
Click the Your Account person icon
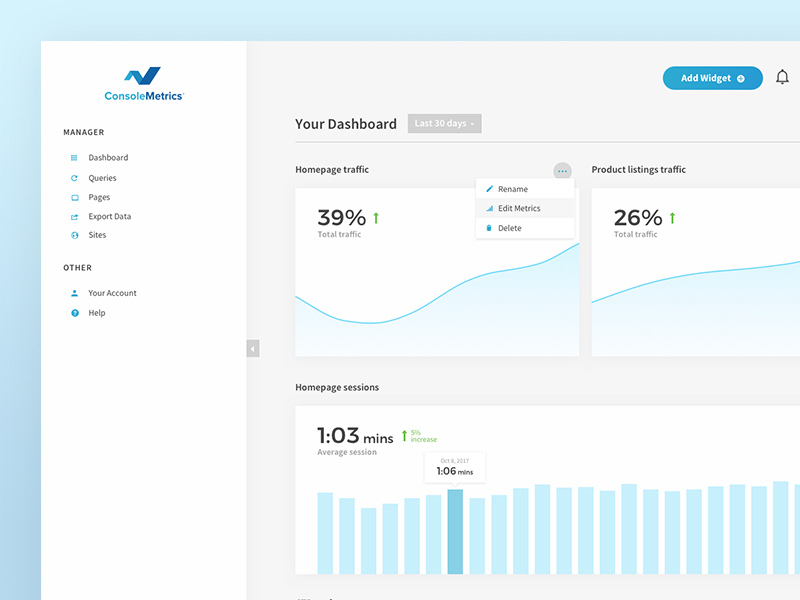[x=74, y=294]
